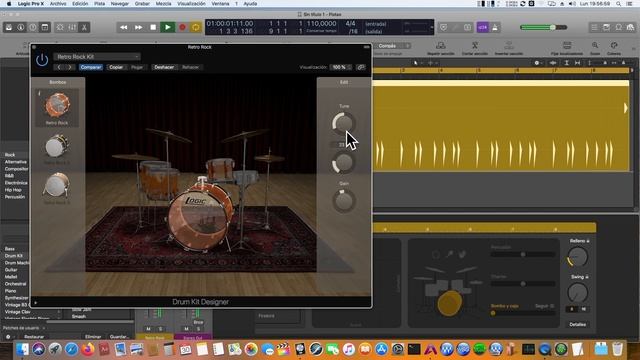The width and height of the screenshot is (640, 360).
Task: Open the Inspector info button
Action: click(21, 27)
